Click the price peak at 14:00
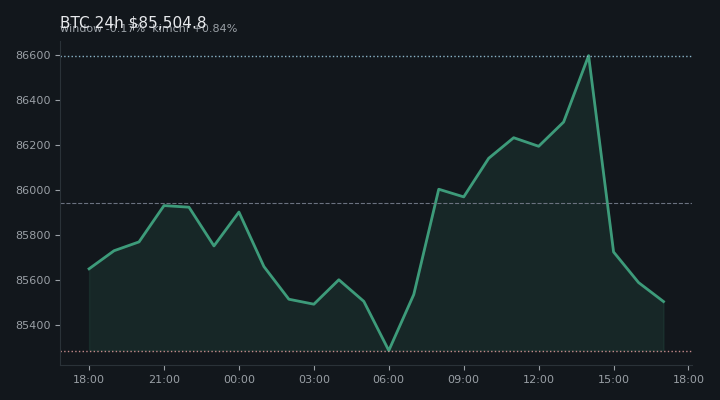Screen dimensions: 720x400 (588, 56)
